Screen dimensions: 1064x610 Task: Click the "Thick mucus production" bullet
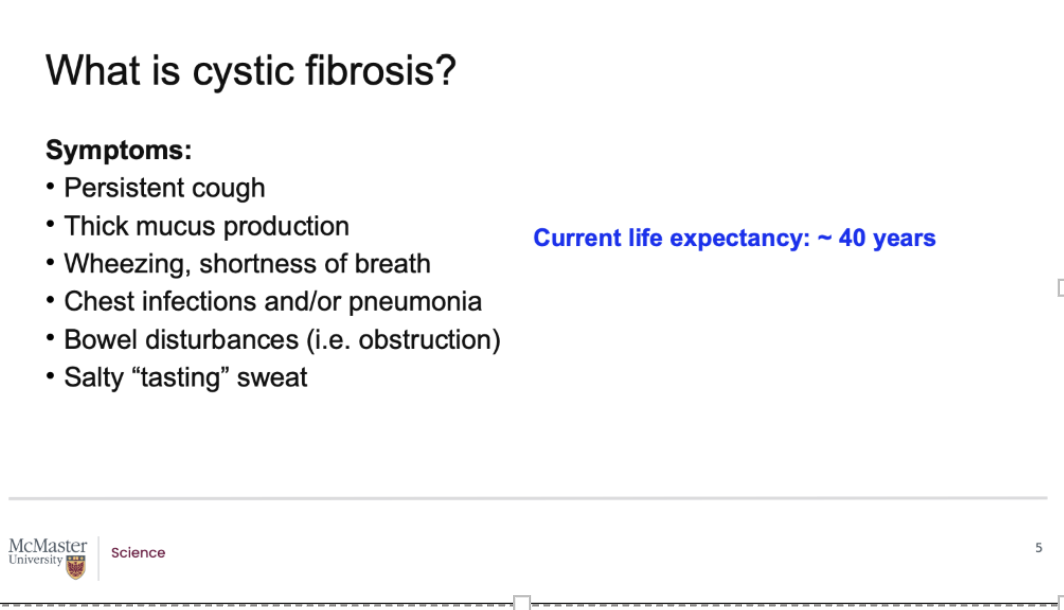pyautogui.click(x=206, y=226)
